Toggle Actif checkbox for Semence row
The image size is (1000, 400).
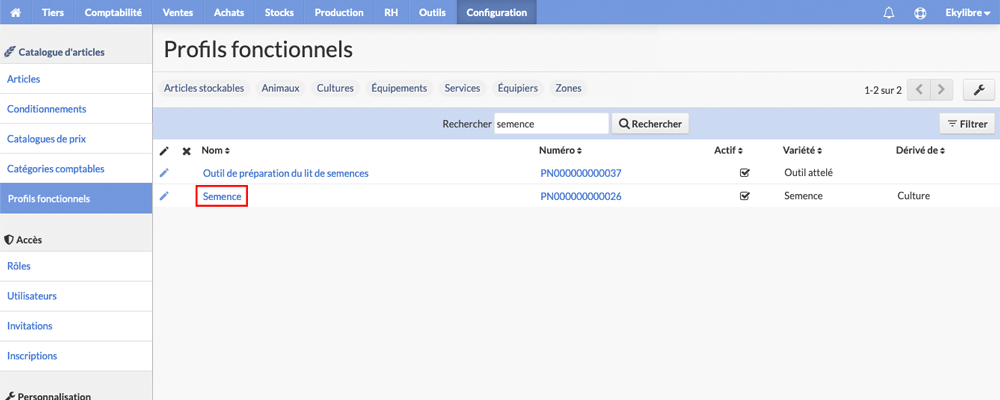744,196
